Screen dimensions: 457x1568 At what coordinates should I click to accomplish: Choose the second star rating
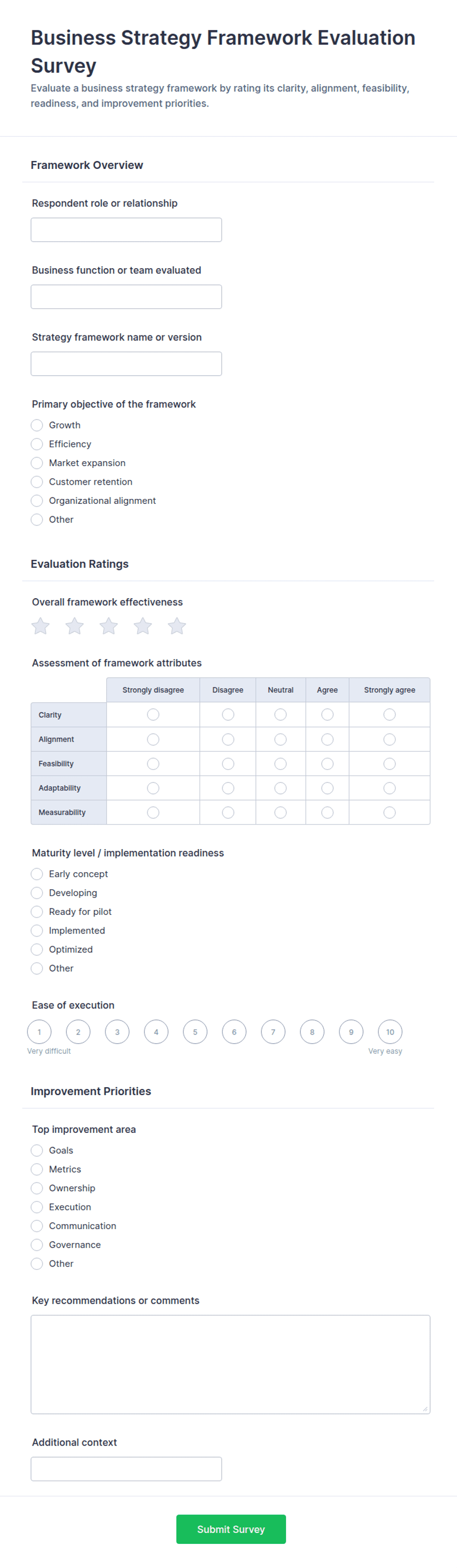click(74, 626)
